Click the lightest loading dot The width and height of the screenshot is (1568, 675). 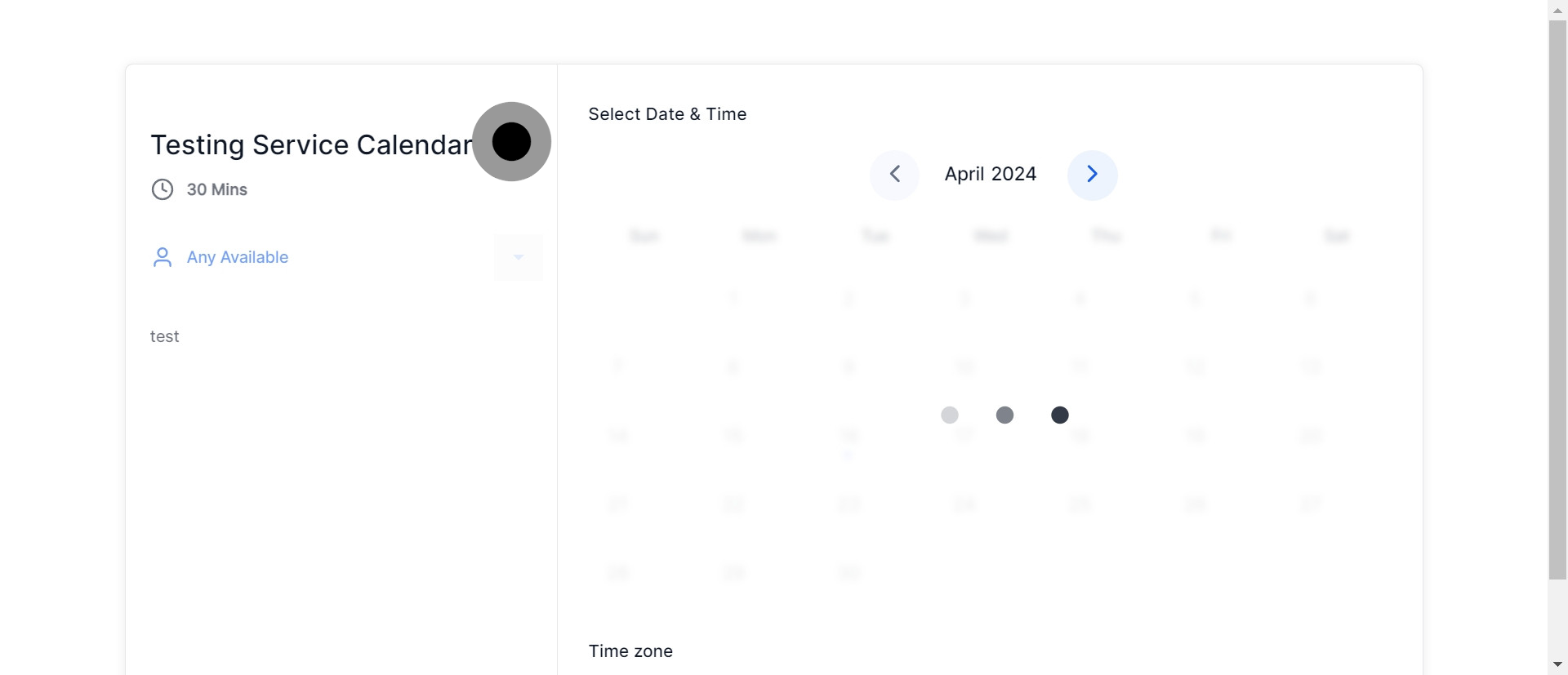coord(950,415)
